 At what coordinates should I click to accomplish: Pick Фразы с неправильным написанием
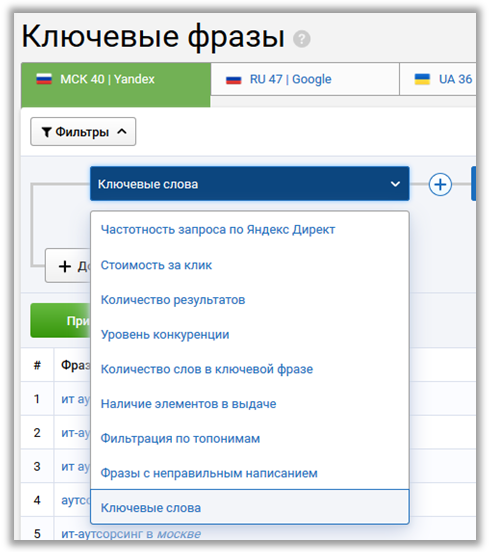(250, 473)
